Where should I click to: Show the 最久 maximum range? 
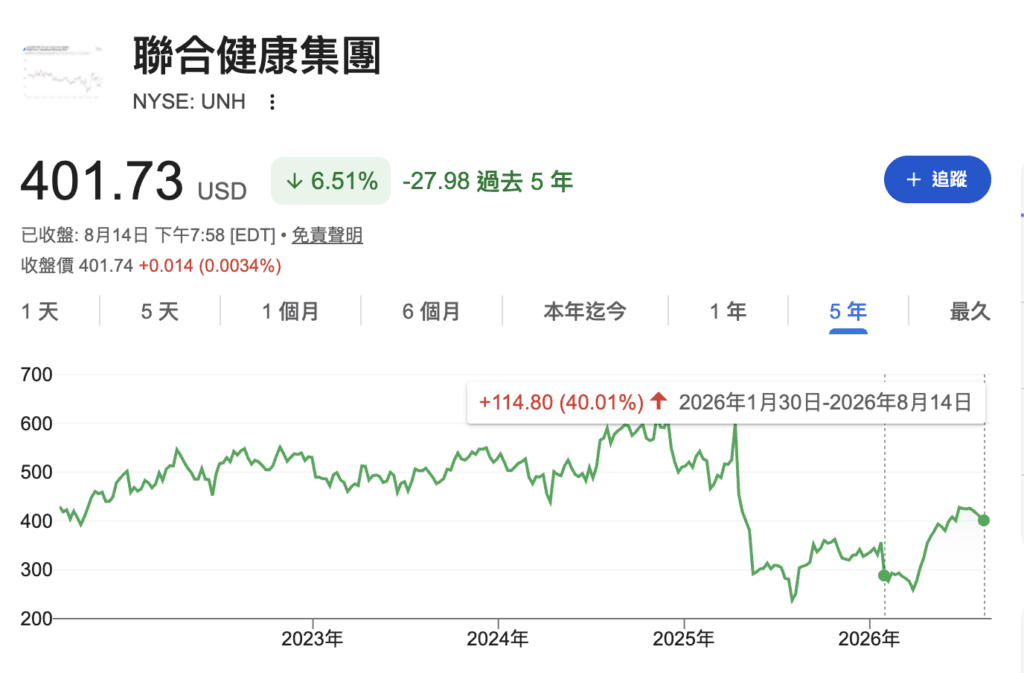tap(970, 311)
